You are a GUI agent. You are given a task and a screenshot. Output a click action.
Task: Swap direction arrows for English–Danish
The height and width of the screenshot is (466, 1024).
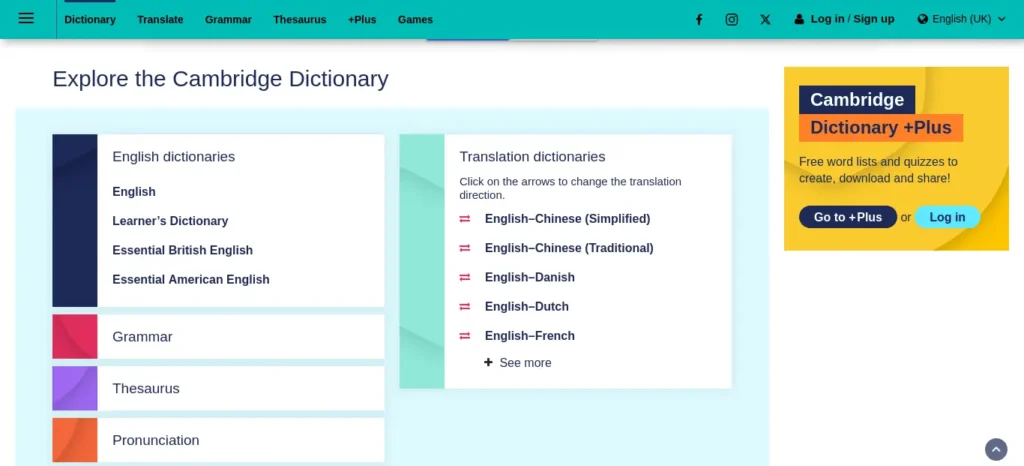[x=465, y=278]
